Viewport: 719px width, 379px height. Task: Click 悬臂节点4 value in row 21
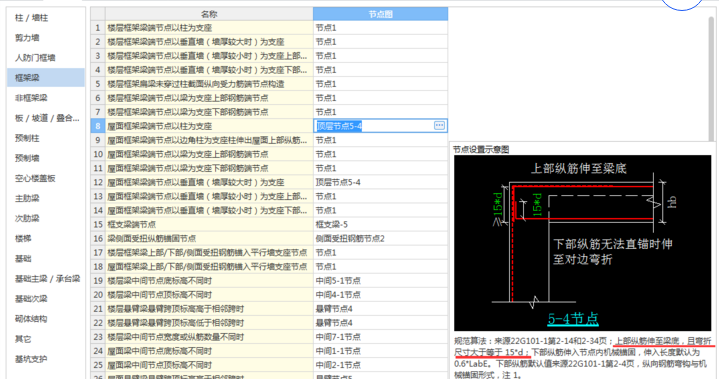pos(381,309)
